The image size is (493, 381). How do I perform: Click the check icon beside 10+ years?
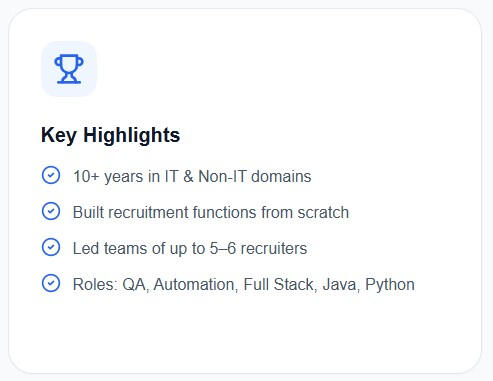coord(51,175)
